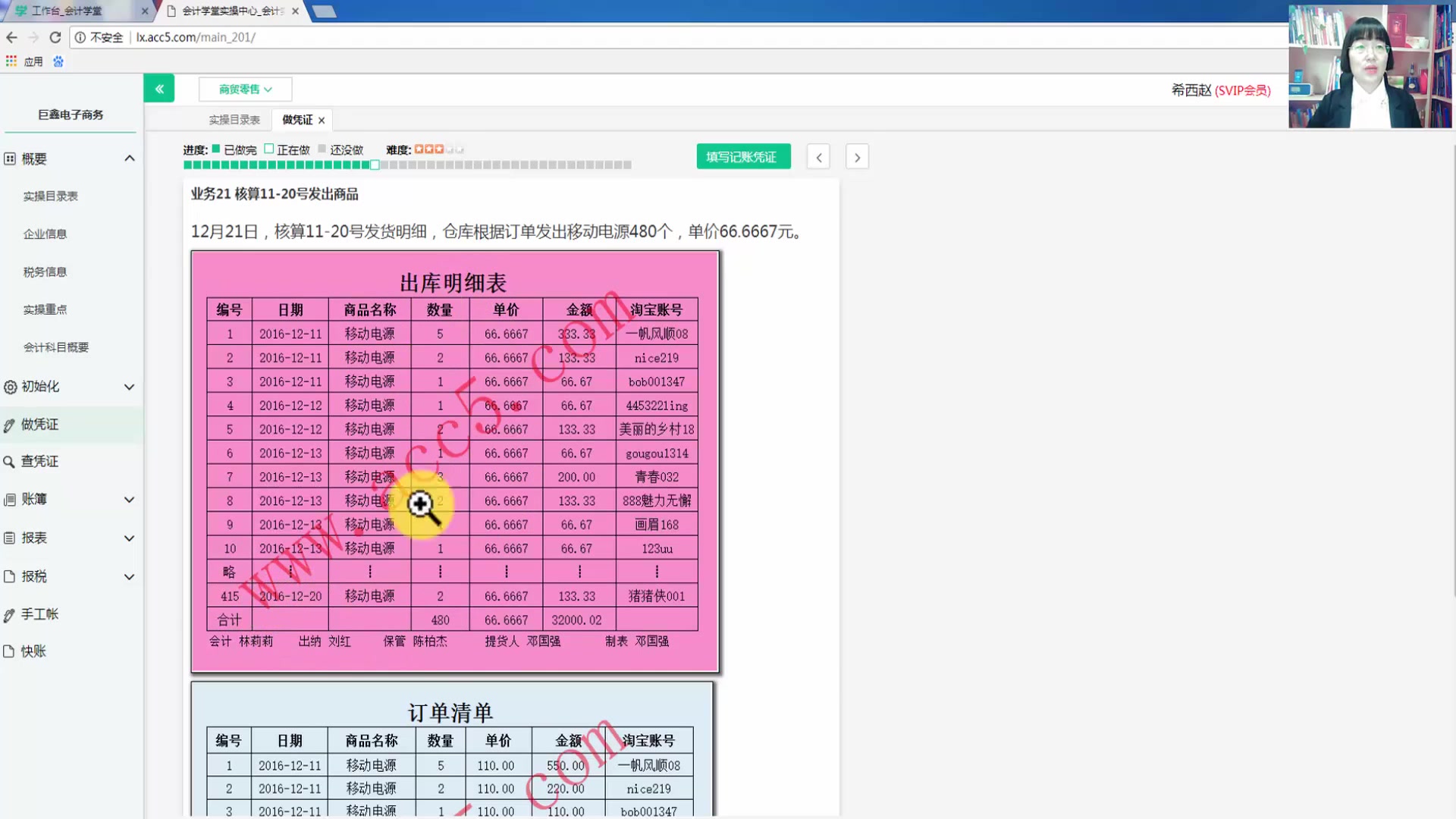Image resolution: width=1456 pixels, height=819 pixels.
Task: Open 做凭证 in sidebar
Action: tap(71, 425)
